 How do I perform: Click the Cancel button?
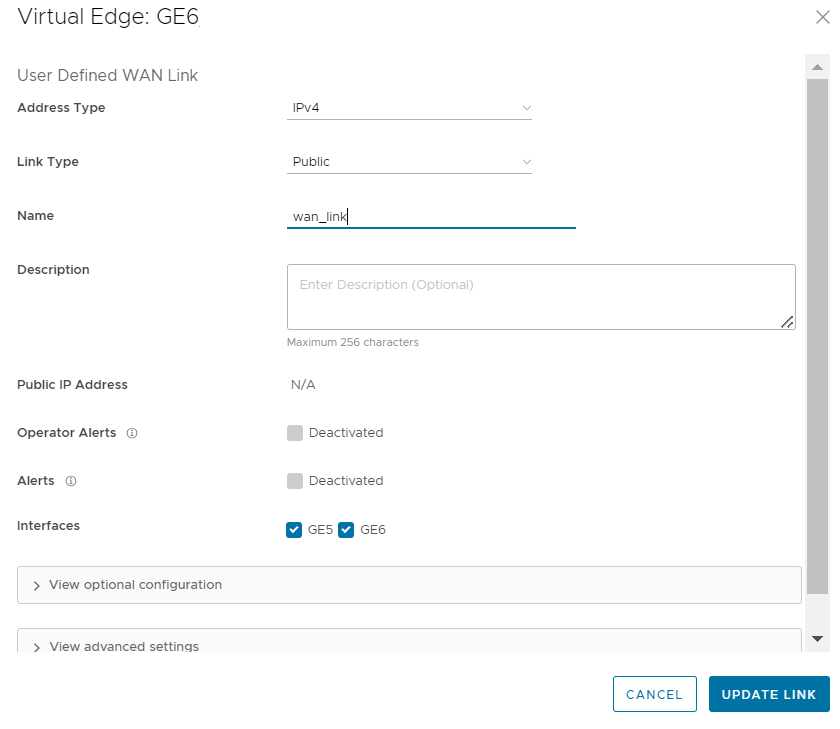(x=654, y=694)
